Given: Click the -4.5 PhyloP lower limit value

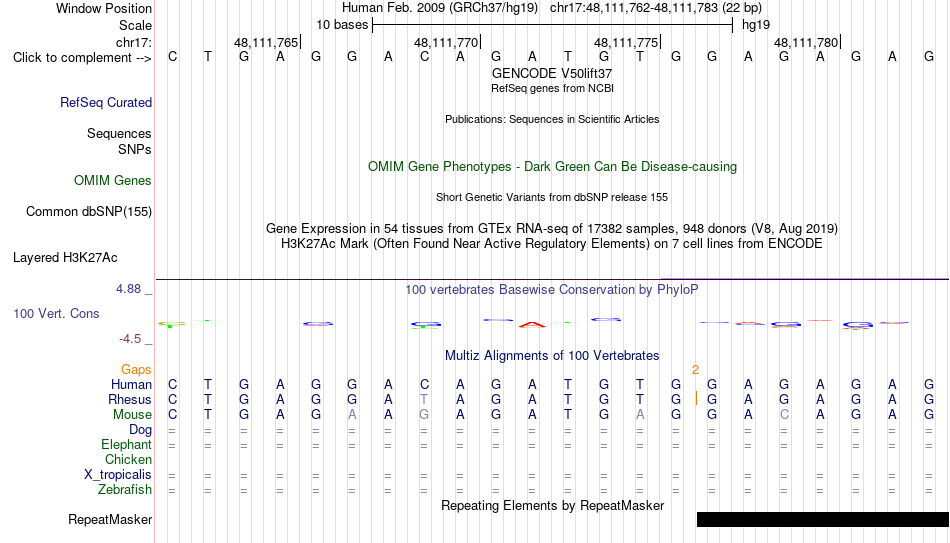Looking at the screenshot, I should coord(130,339).
